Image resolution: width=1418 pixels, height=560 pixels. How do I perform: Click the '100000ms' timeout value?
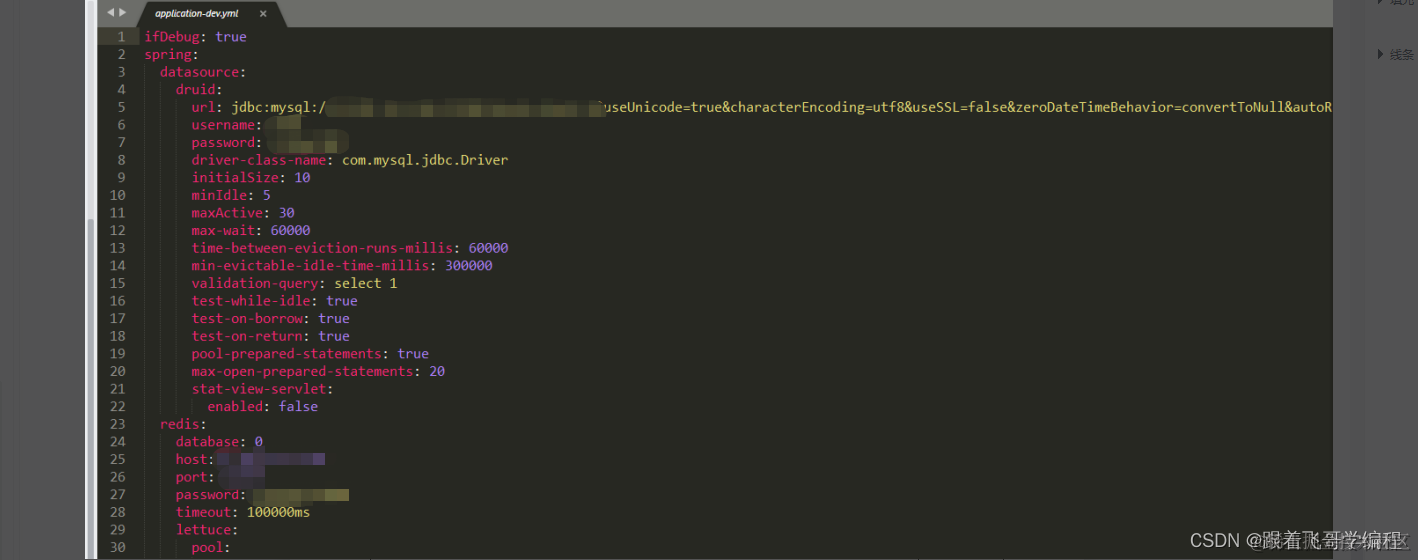click(279, 512)
